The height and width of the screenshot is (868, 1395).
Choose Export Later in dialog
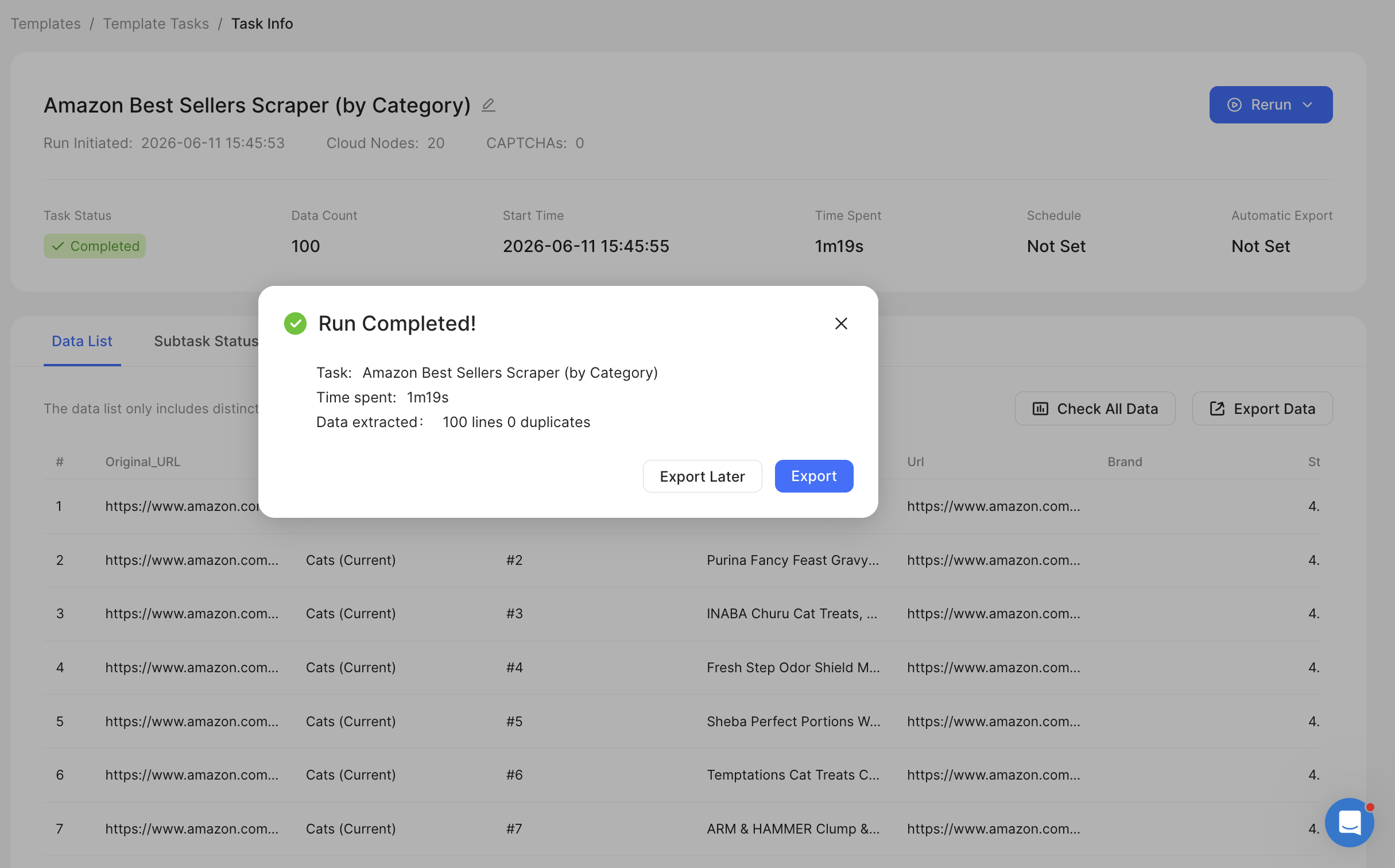702,476
